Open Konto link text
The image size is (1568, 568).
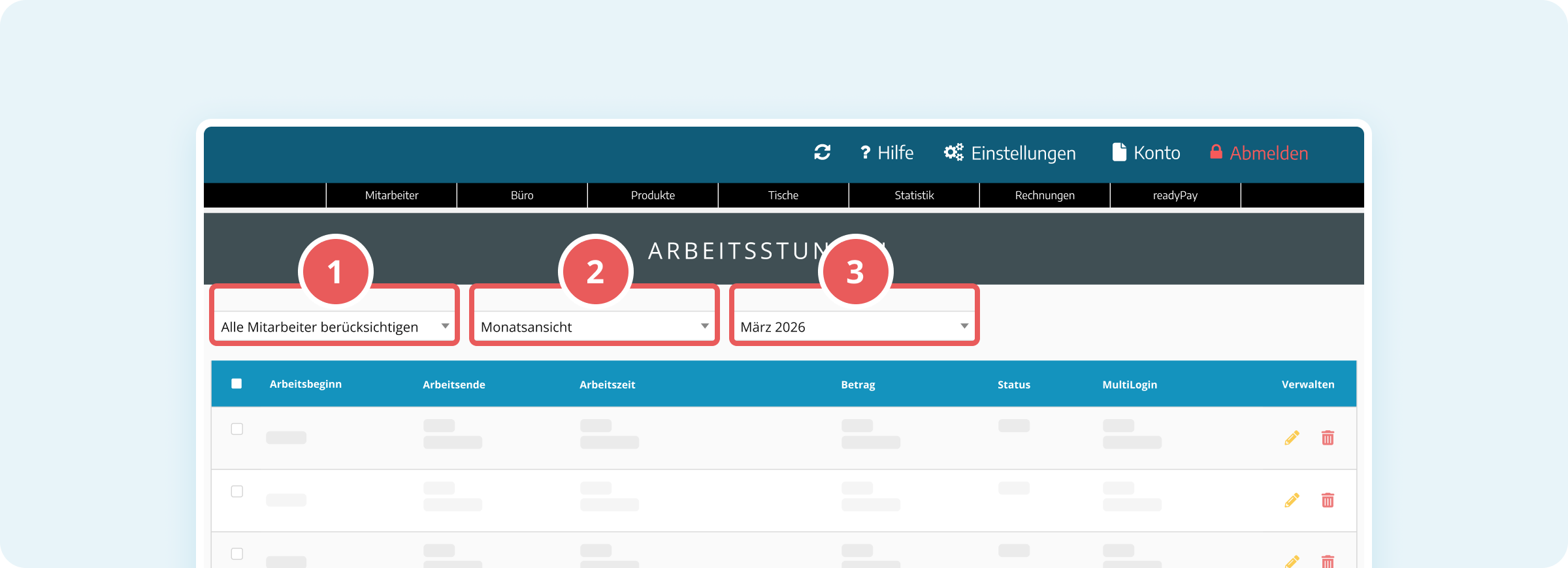(1157, 153)
